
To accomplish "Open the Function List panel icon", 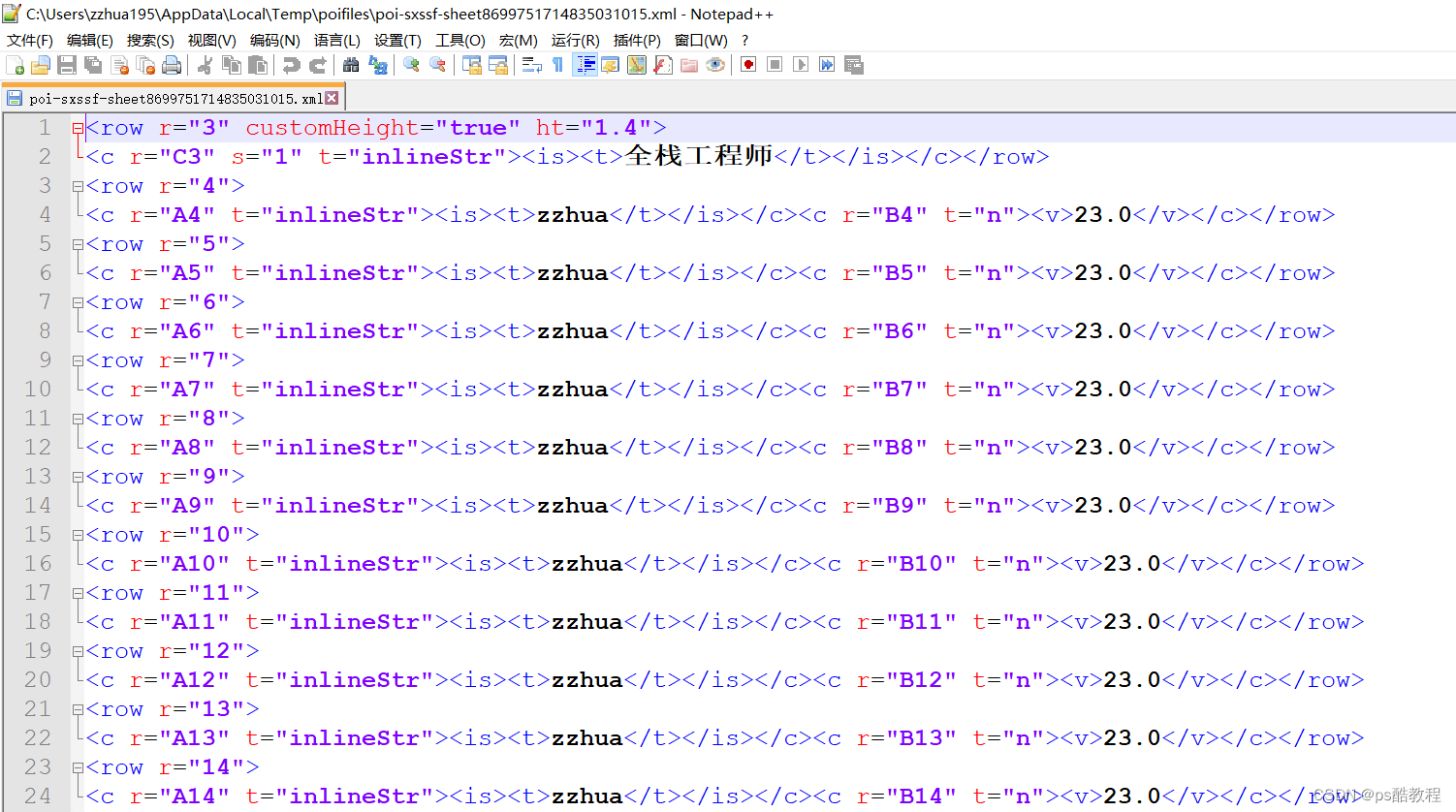I will pyautogui.click(x=663, y=65).
